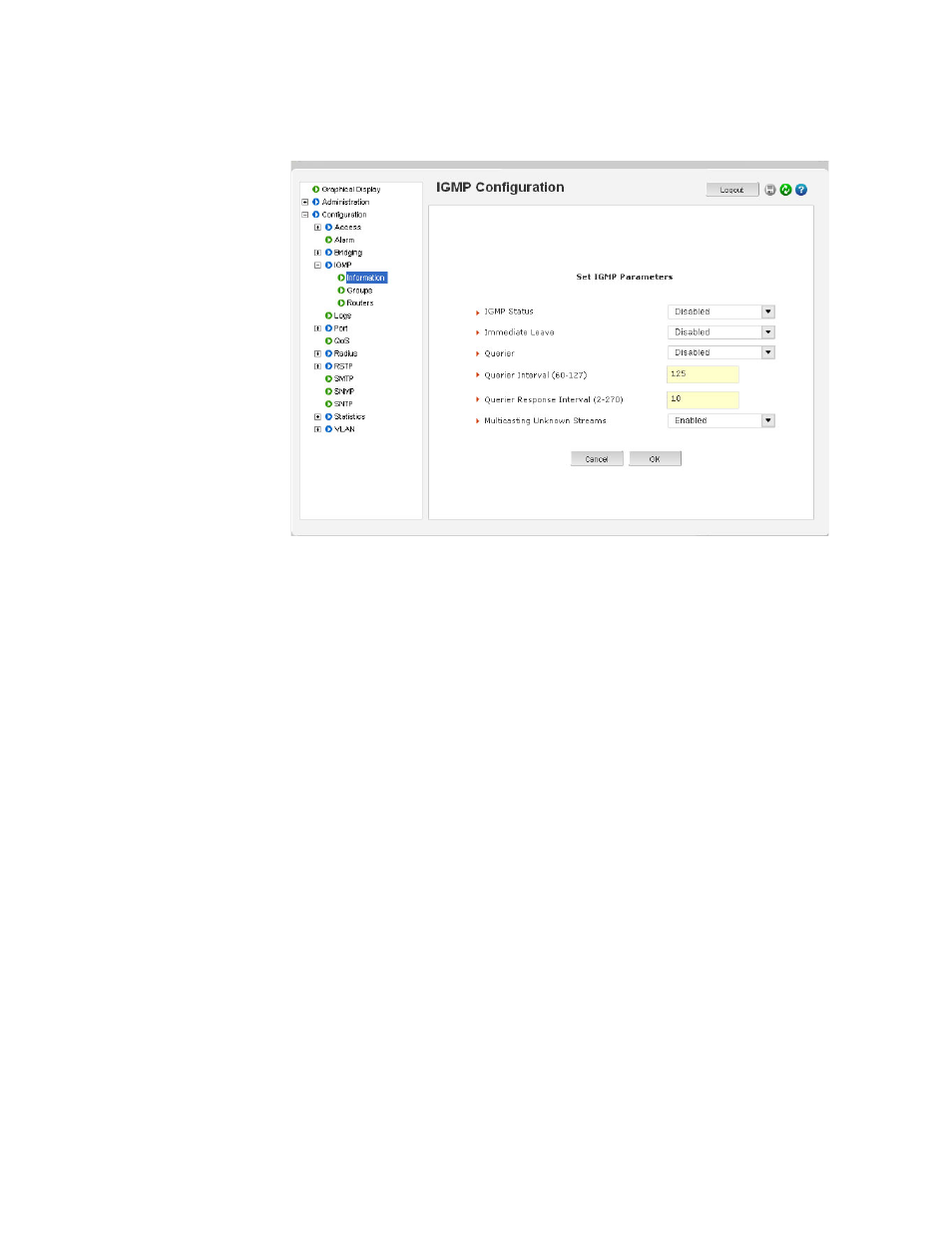Open the IGMP Status dropdown
The height and width of the screenshot is (1233, 952).
pyautogui.click(x=721, y=311)
